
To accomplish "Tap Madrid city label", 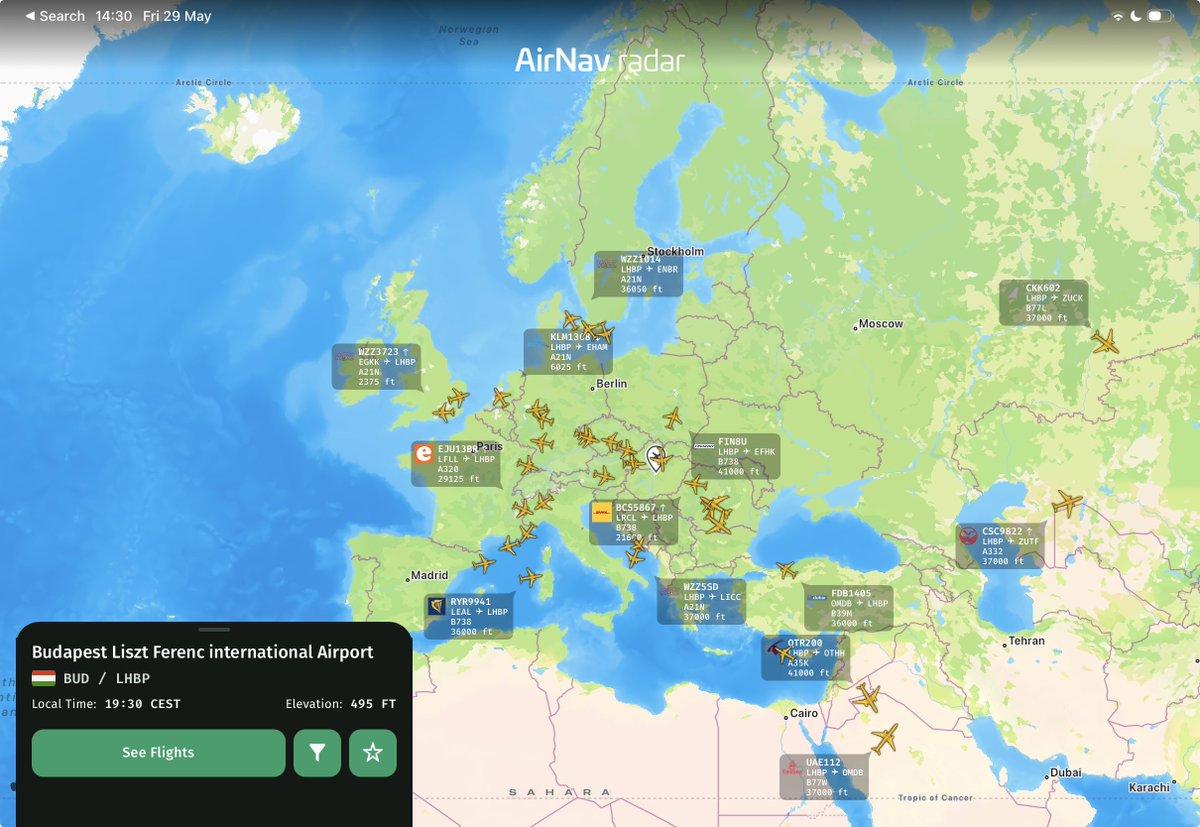I will click(x=429, y=576).
